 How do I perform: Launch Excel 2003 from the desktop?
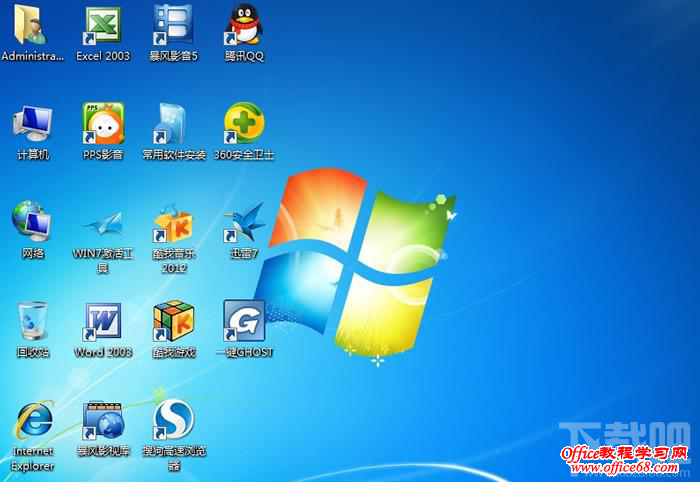[103, 24]
